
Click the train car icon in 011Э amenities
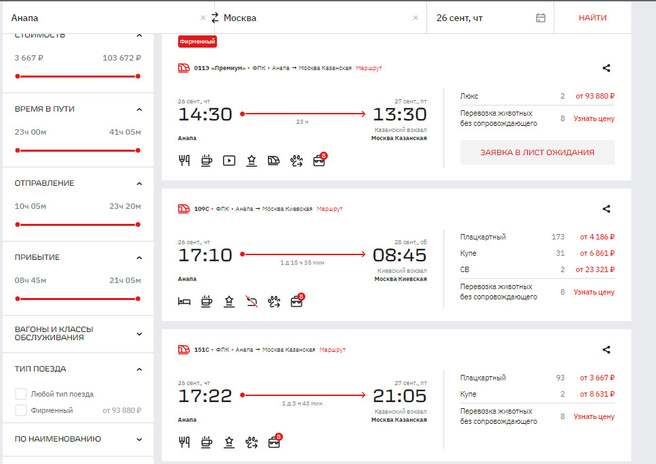click(x=274, y=160)
